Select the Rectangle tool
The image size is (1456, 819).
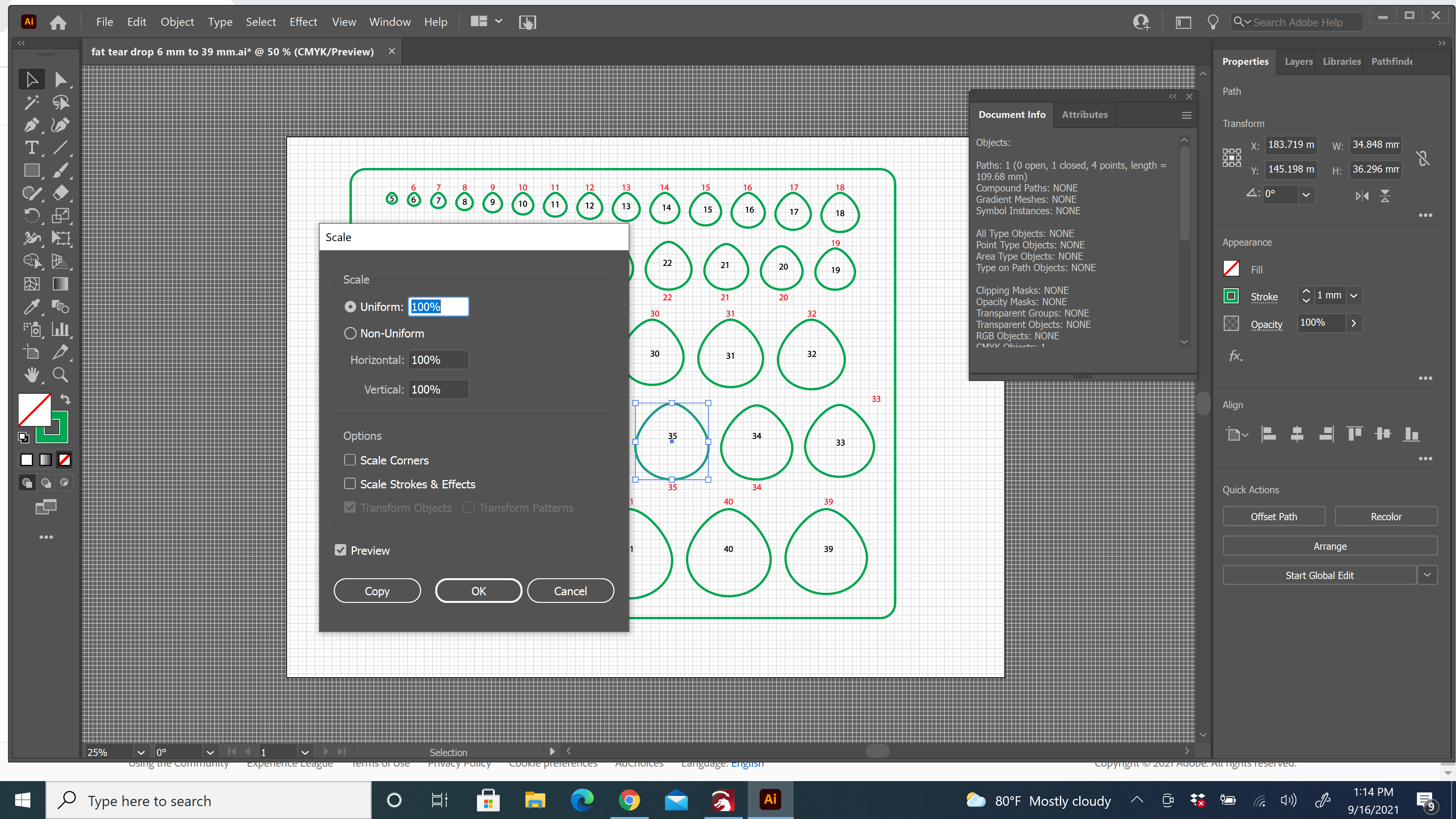pos(31,170)
